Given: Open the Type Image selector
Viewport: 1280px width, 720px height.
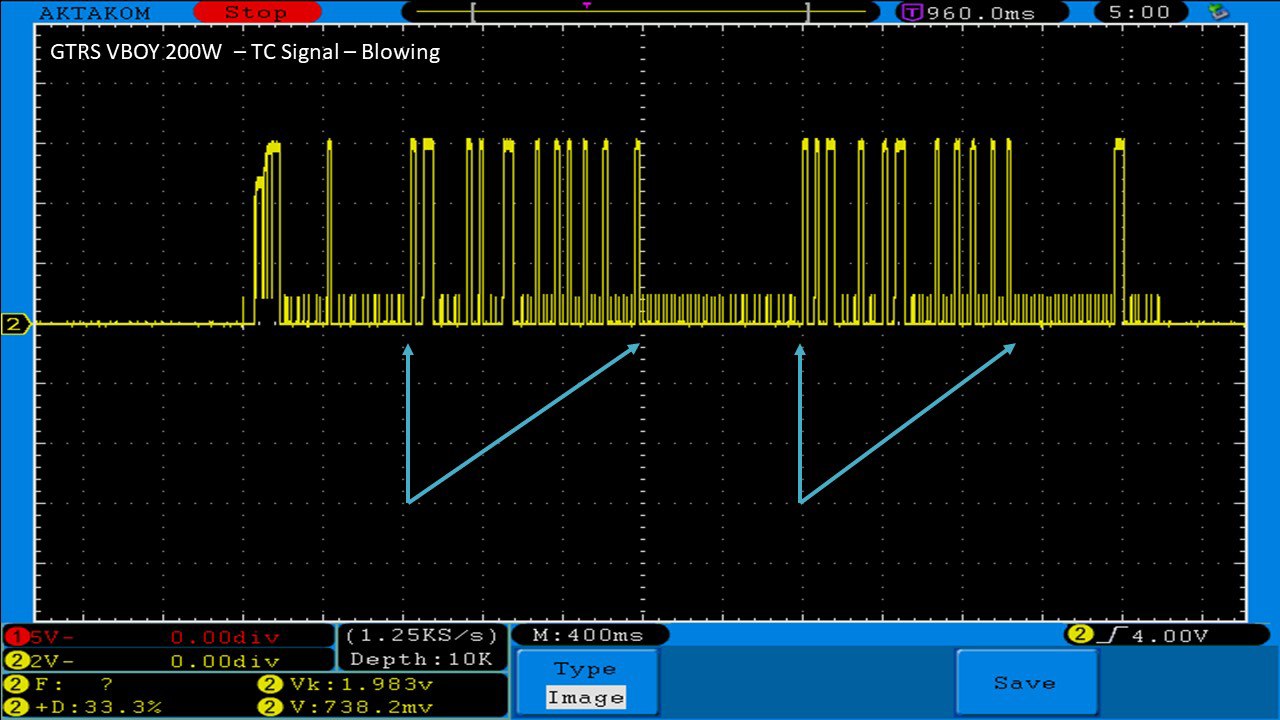Looking at the screenshot, I should [586, 683].
